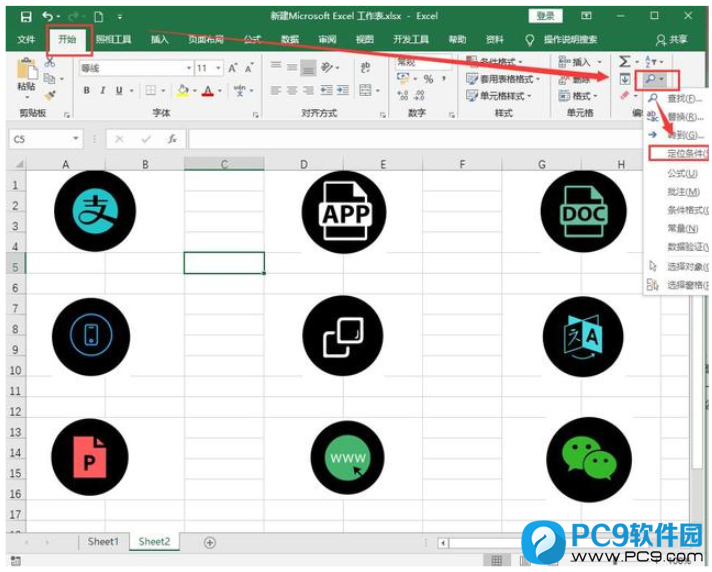Click the Increase Indent icon
The image size is (712, 572).
click(x=343, y=90)
